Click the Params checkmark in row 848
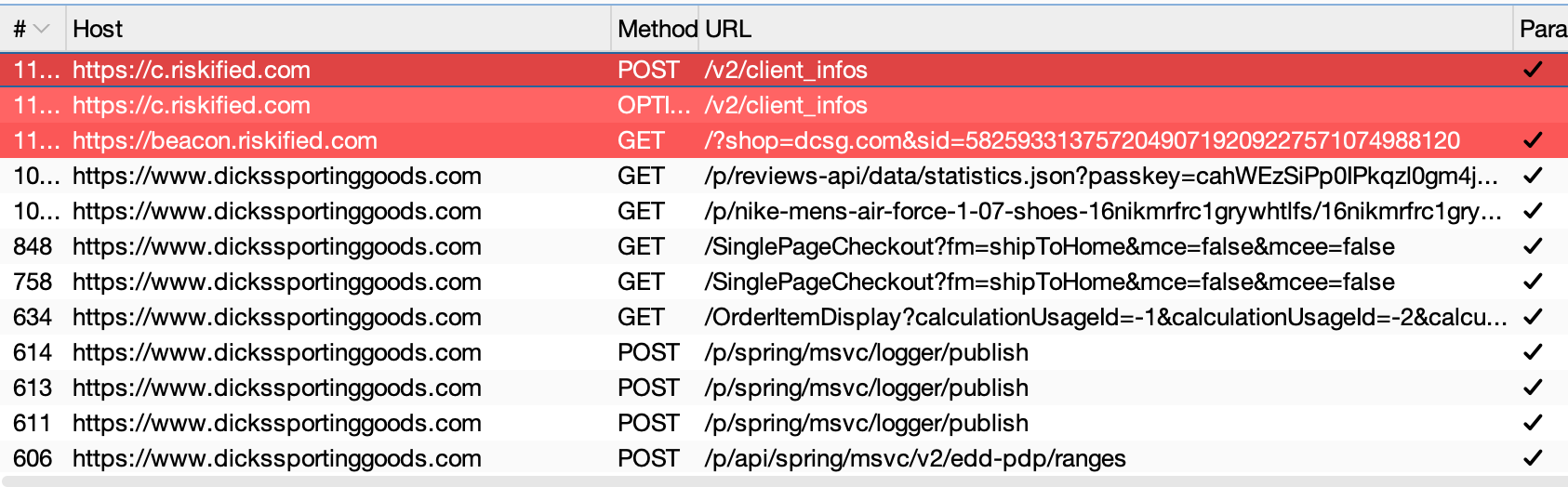Image resolution: width=1568 pixels, height=487 pixels. click(x=1533, y=246)
